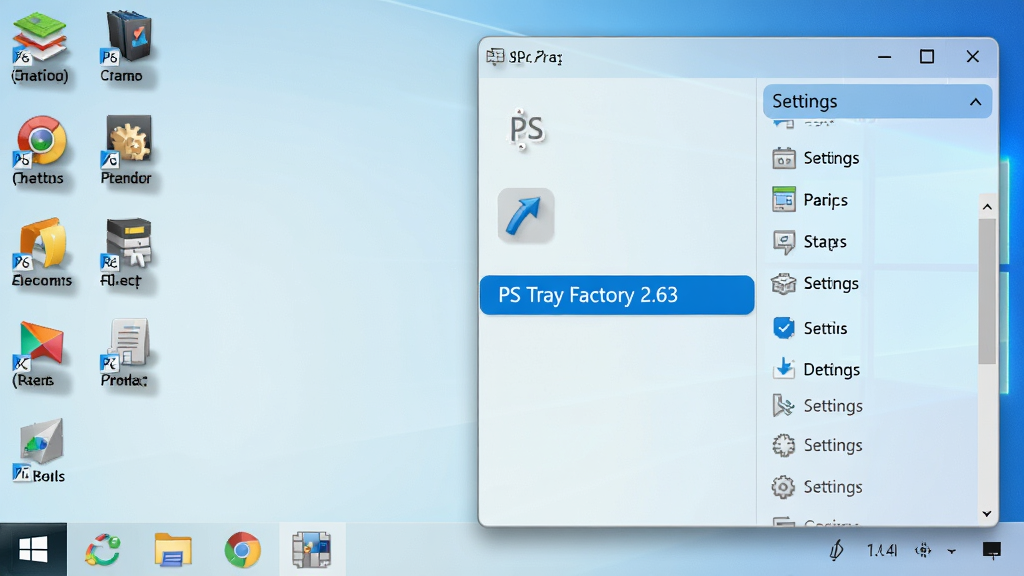Open the Windows Start menu
Viewport: 1024px width, 576px height.
(33, 549)
